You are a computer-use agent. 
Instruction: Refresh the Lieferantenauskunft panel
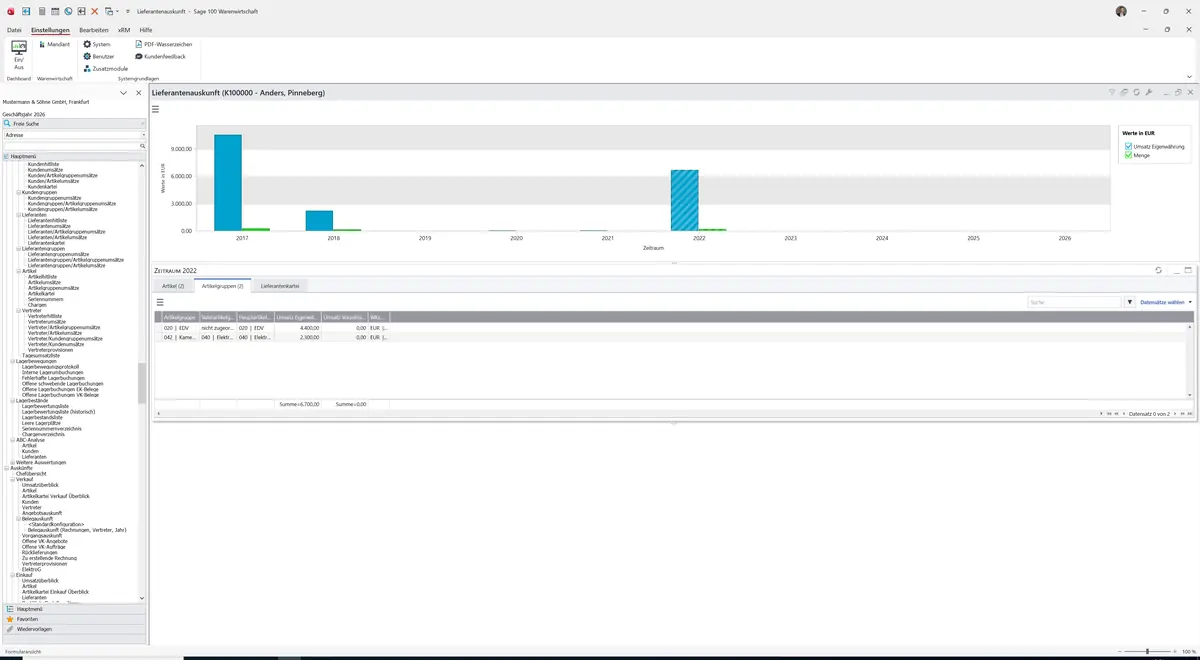point(1137,92)
